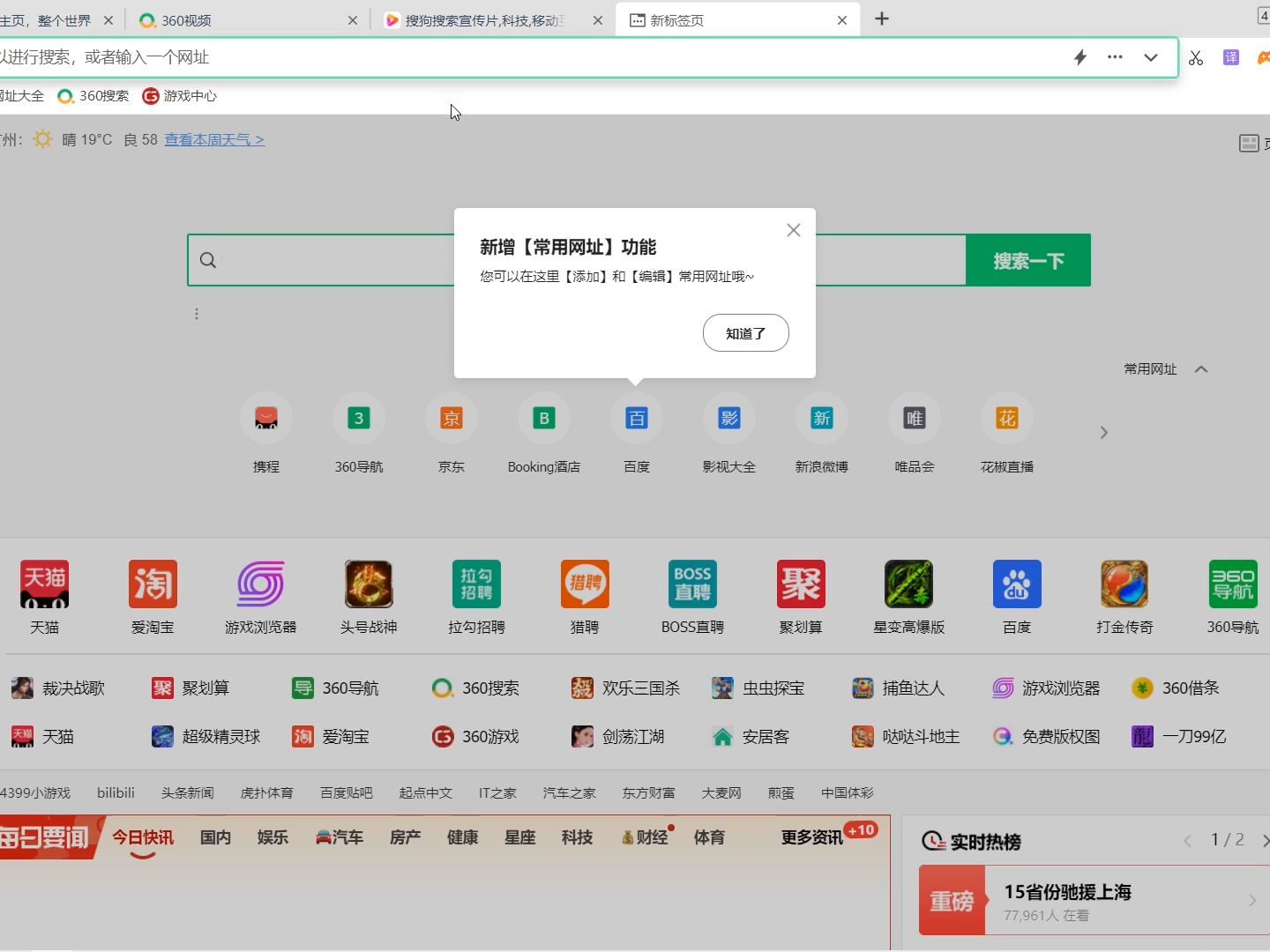
Task: Open the 天猫 large tile icon
Action: click(x=45, y=584)
